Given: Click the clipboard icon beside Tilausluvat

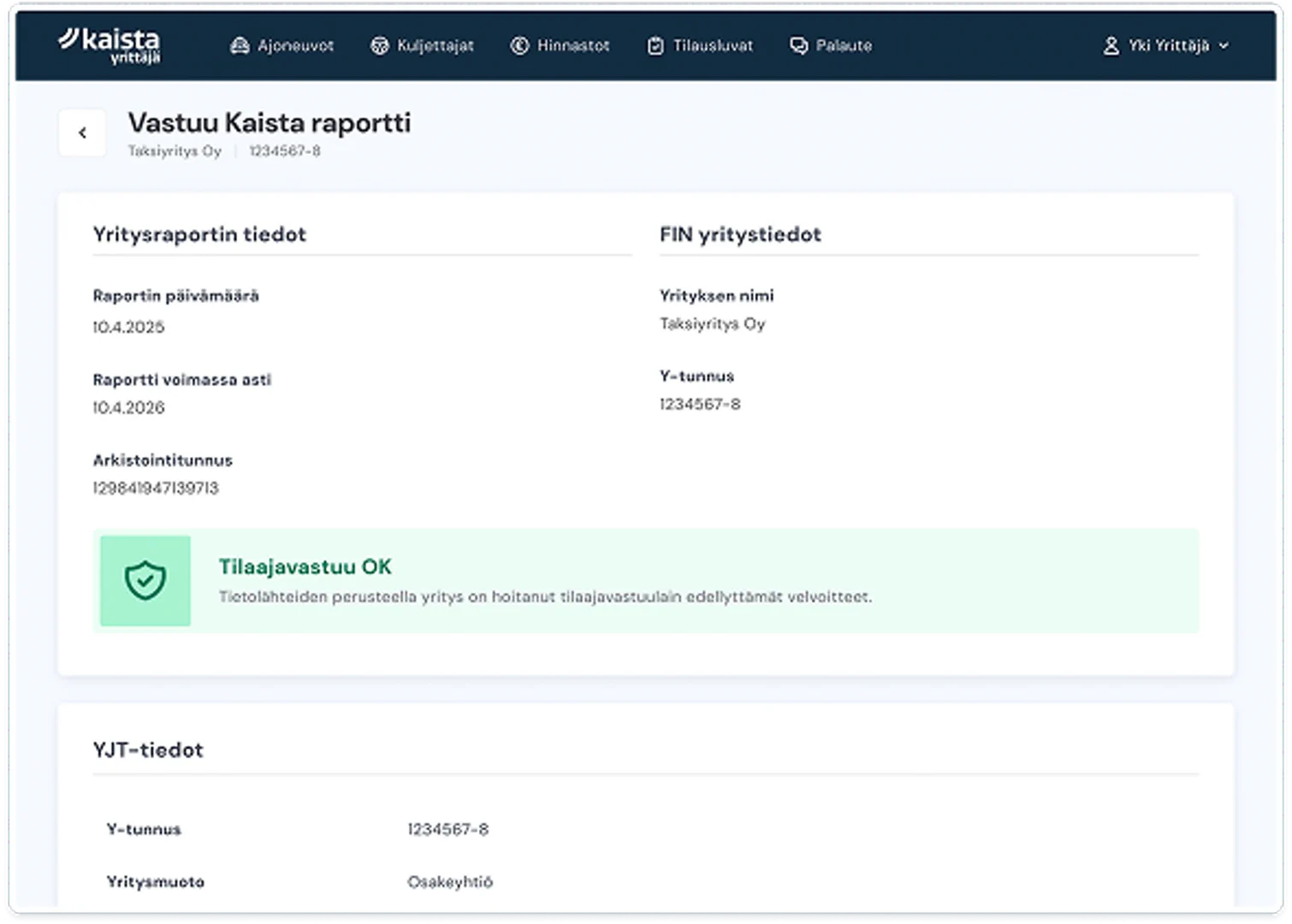Looking at the screenshot, I should [655, 46].
